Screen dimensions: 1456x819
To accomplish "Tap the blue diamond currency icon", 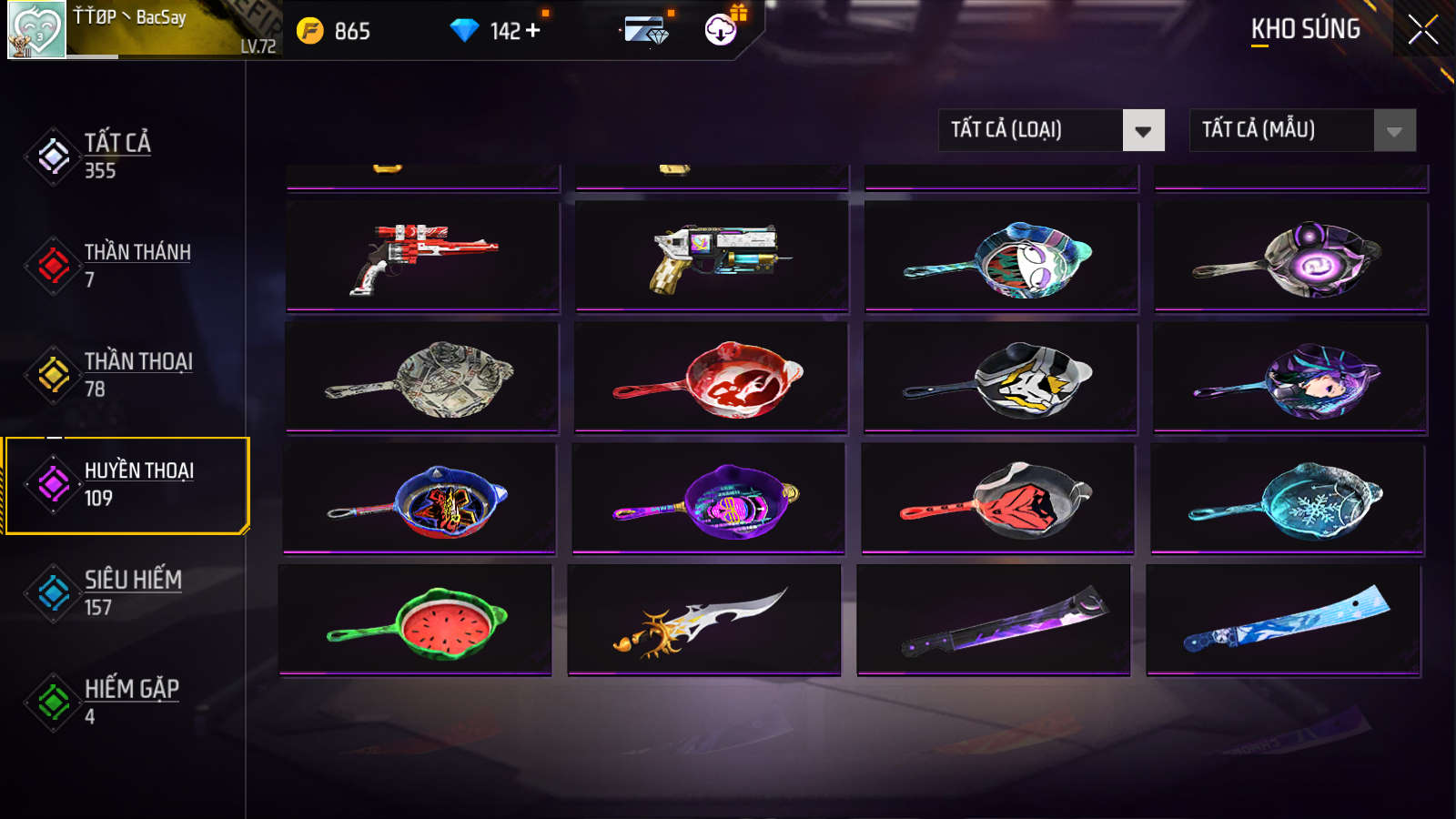I will tap(464, 31).
